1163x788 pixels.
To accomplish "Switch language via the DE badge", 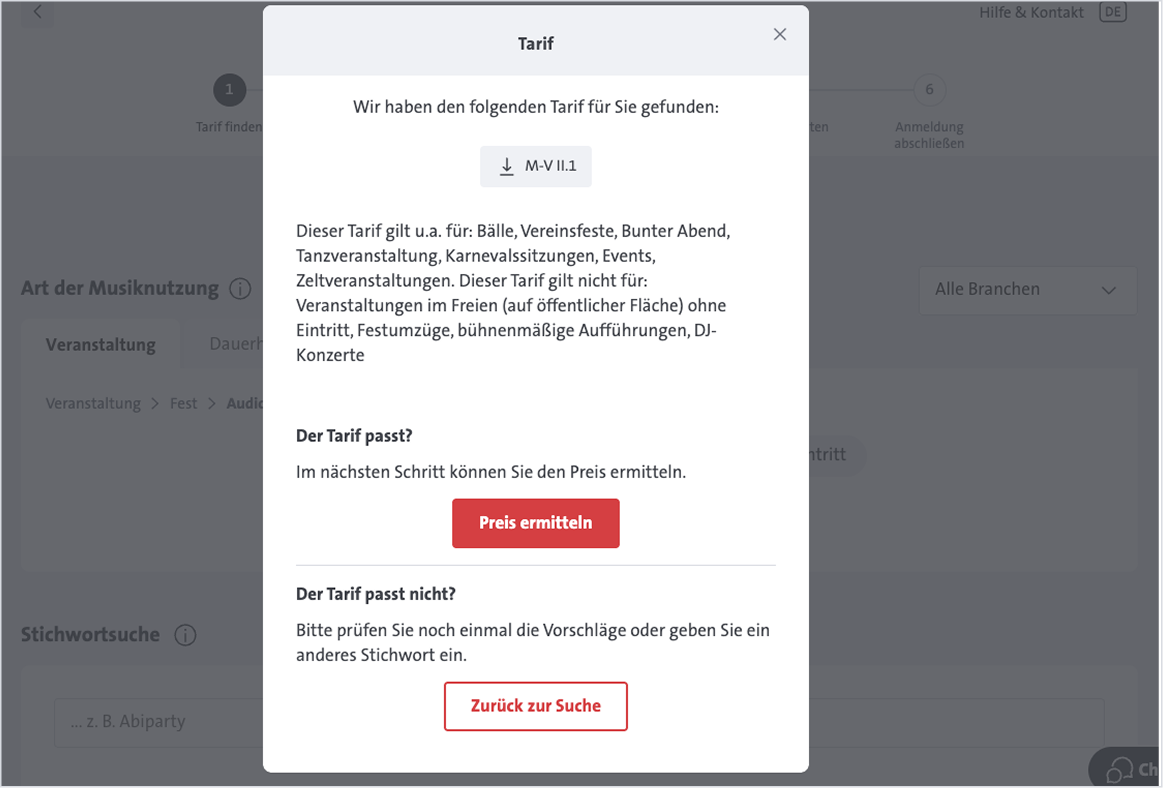I will pos(1113,13).
